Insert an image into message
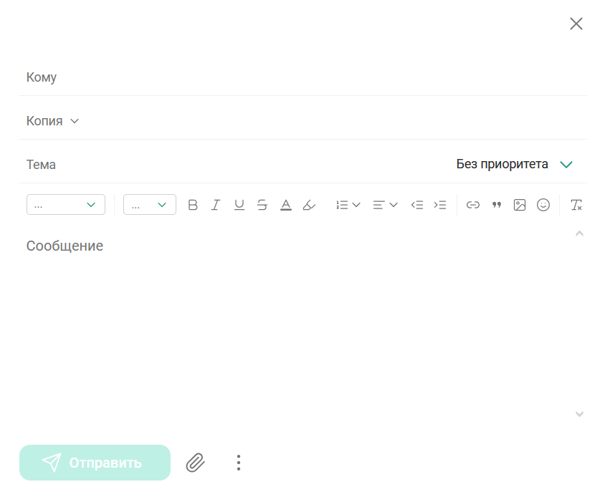Image resolution: width=605 pixels, height=492 pixels. pyautogui.click(x=520, y=205)
